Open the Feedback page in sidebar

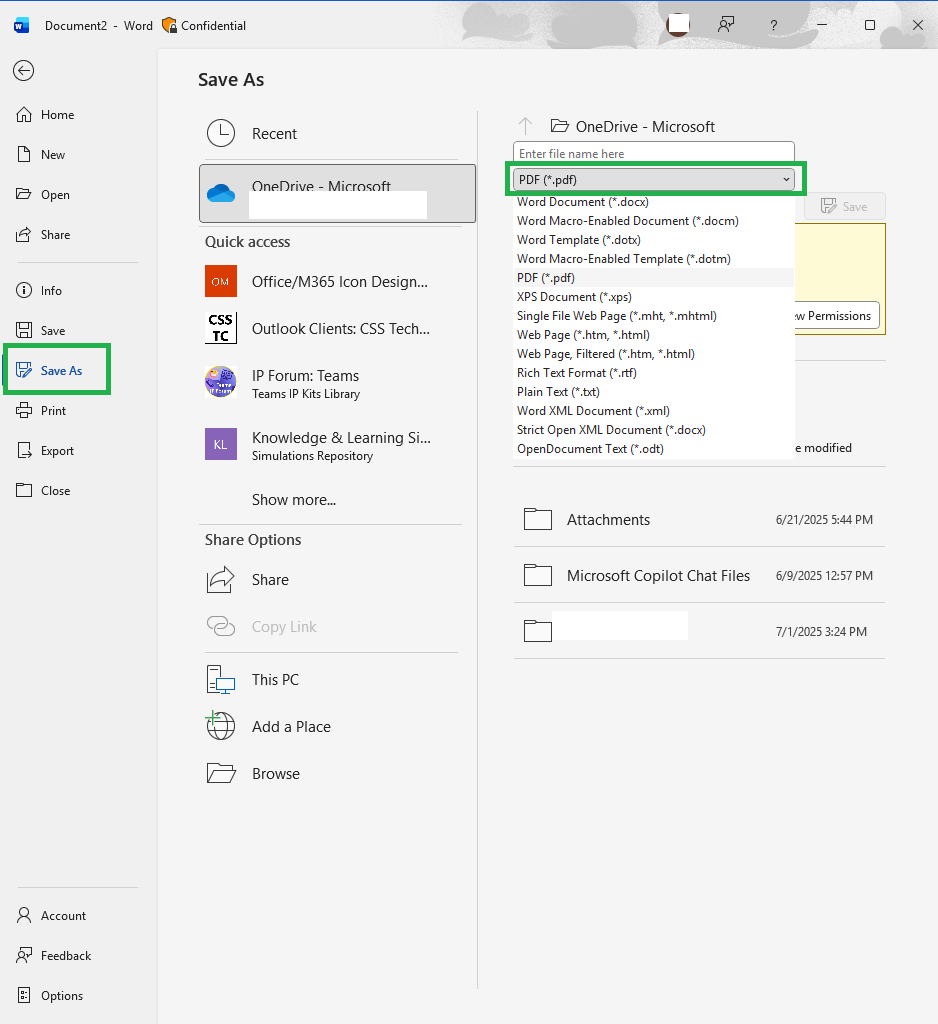(x=54, y=955)
